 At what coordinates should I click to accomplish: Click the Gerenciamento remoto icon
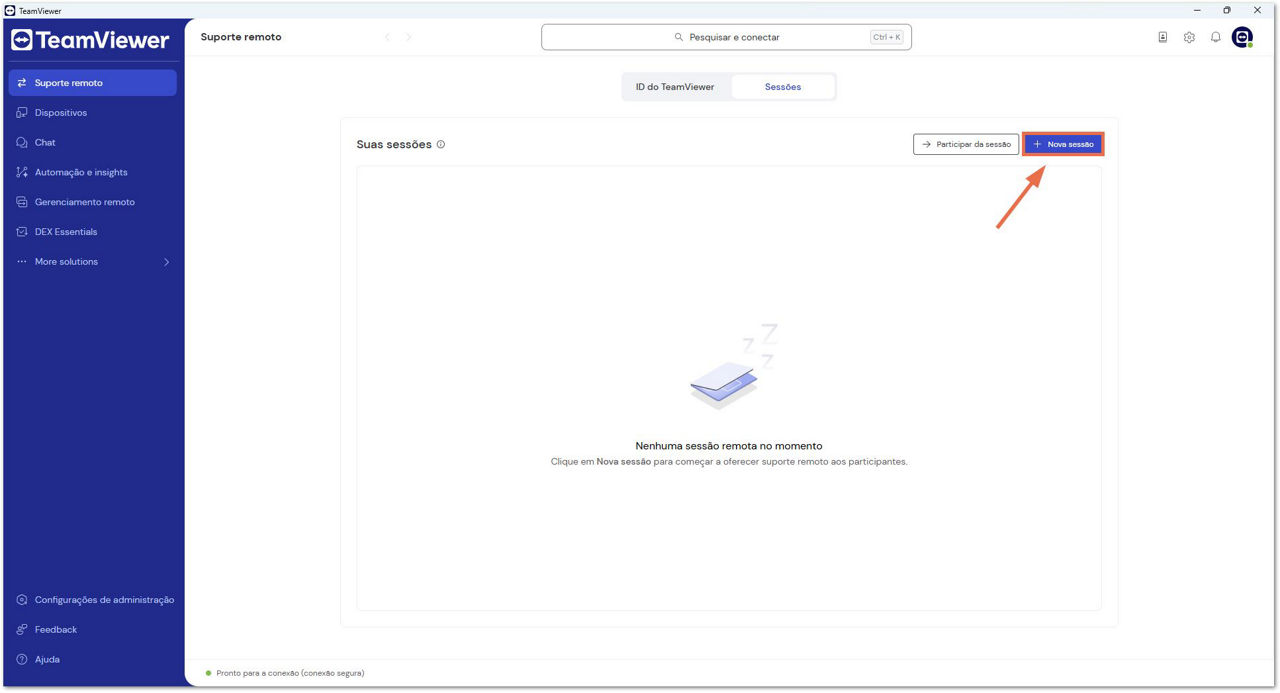(x=22, y=202)
